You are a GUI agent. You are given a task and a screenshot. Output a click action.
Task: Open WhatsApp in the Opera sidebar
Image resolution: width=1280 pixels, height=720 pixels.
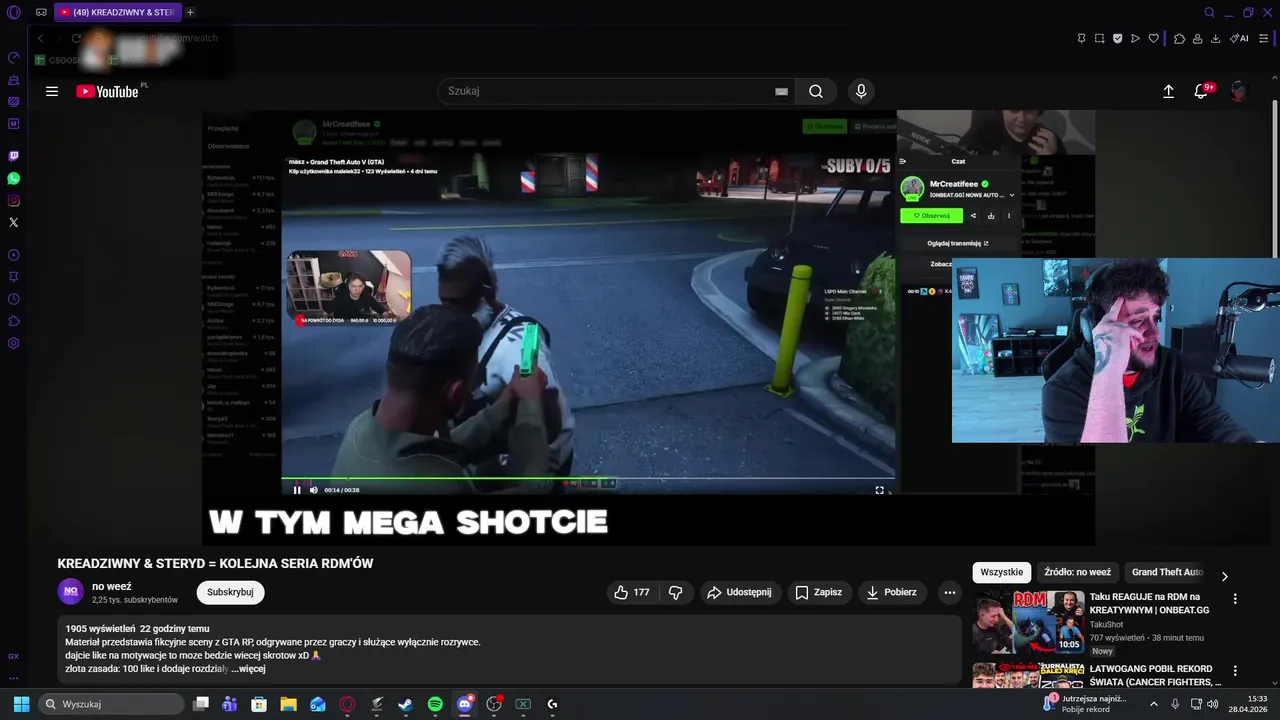point(14,178)
